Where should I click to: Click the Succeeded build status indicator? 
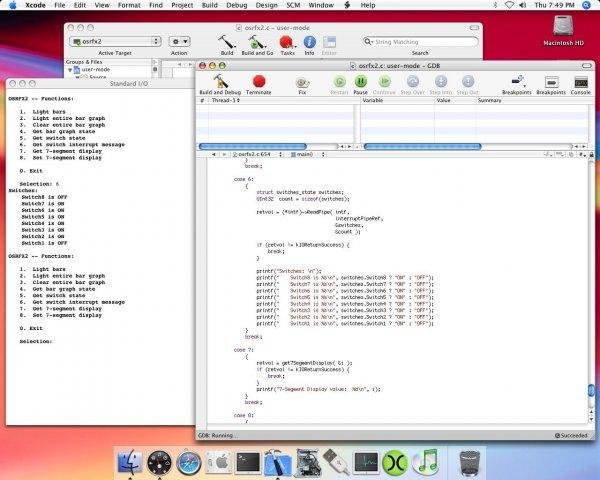click(571, 436)
